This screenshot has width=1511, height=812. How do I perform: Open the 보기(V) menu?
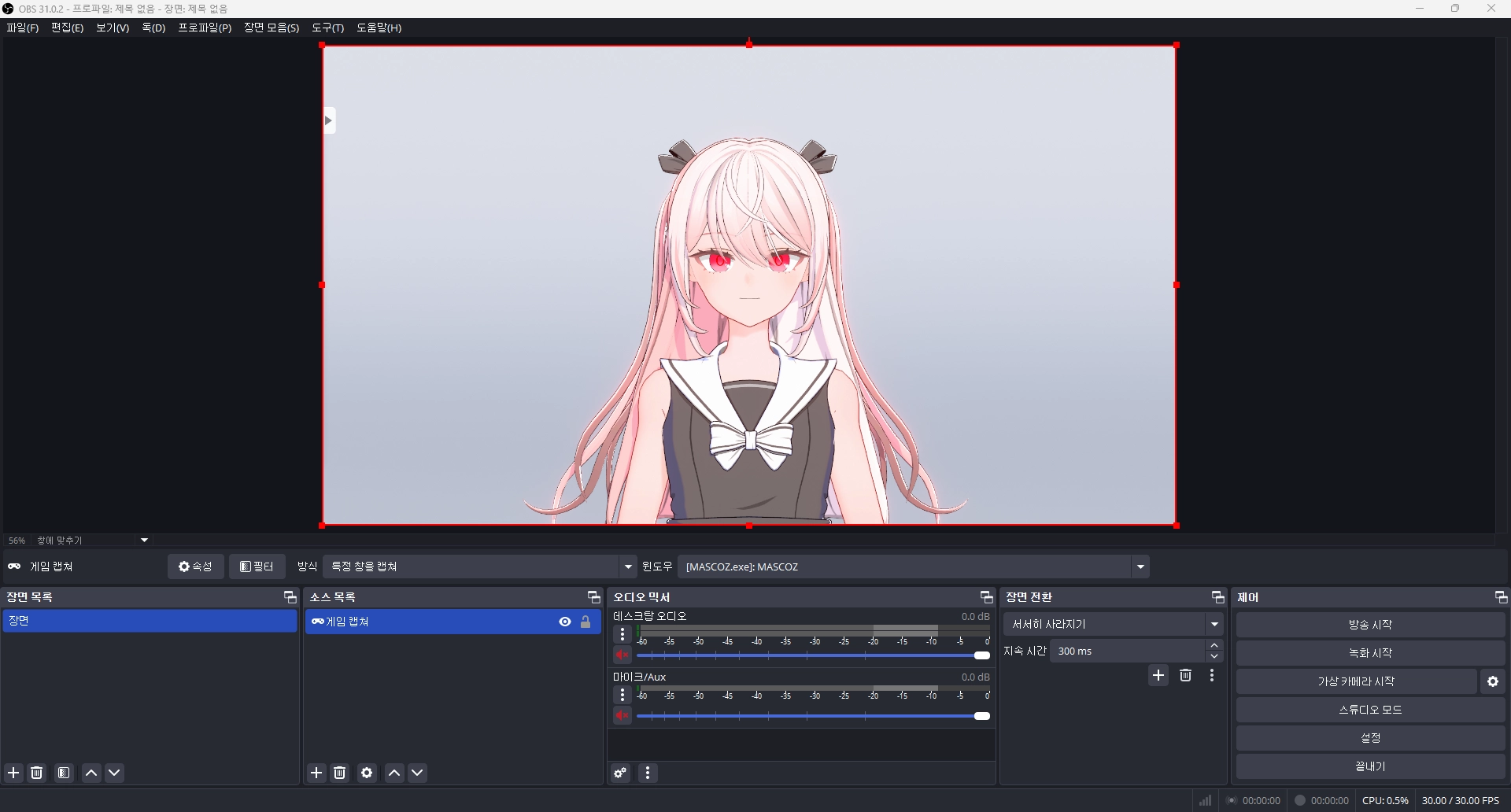113,28
